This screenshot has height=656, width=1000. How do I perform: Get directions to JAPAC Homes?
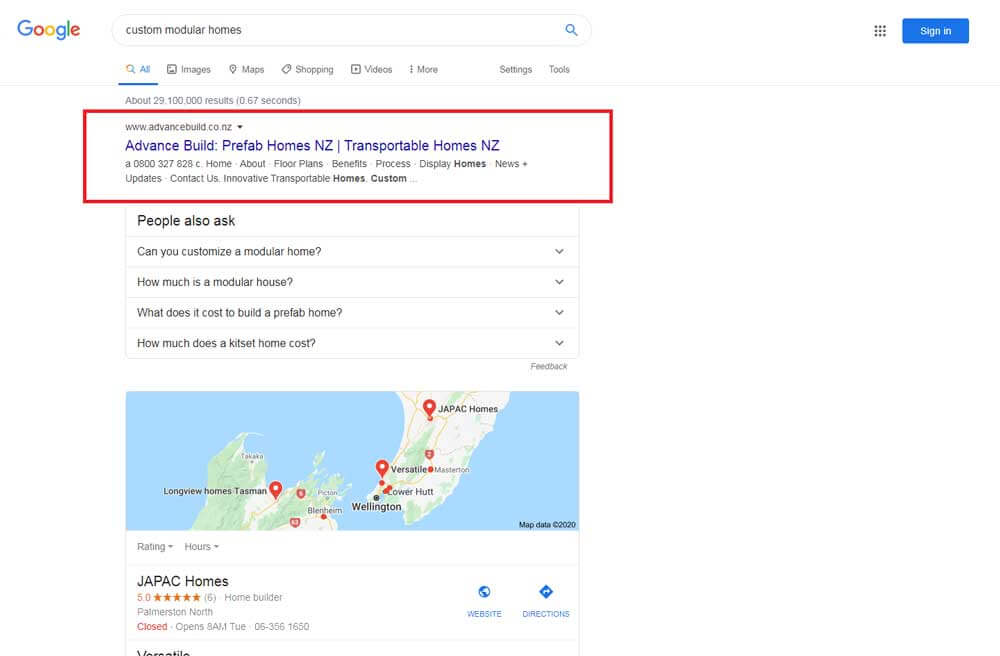point(546,592)
